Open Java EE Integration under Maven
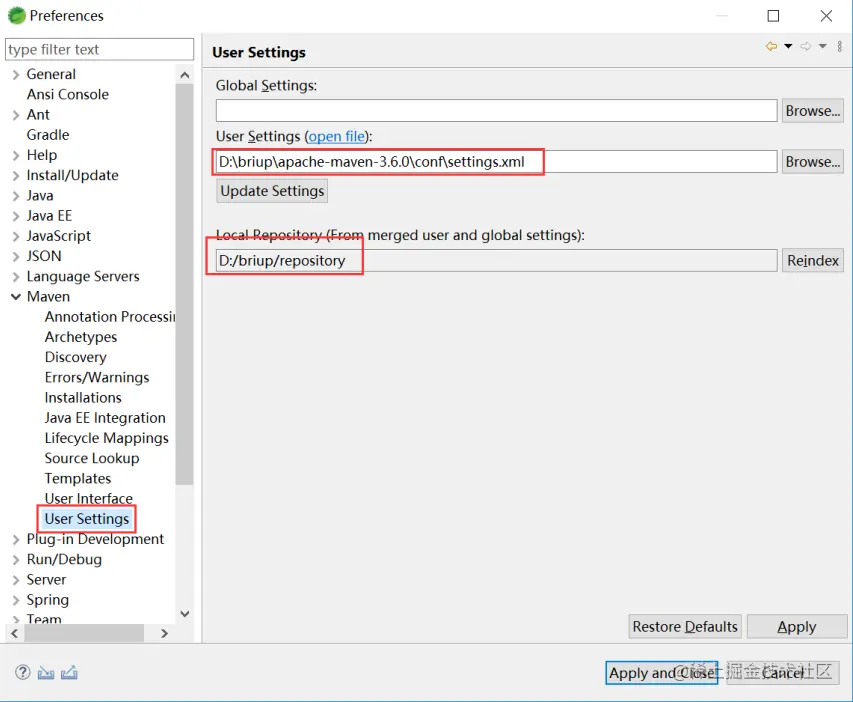The width and height of the screenshot is (853, 702). 105,417
